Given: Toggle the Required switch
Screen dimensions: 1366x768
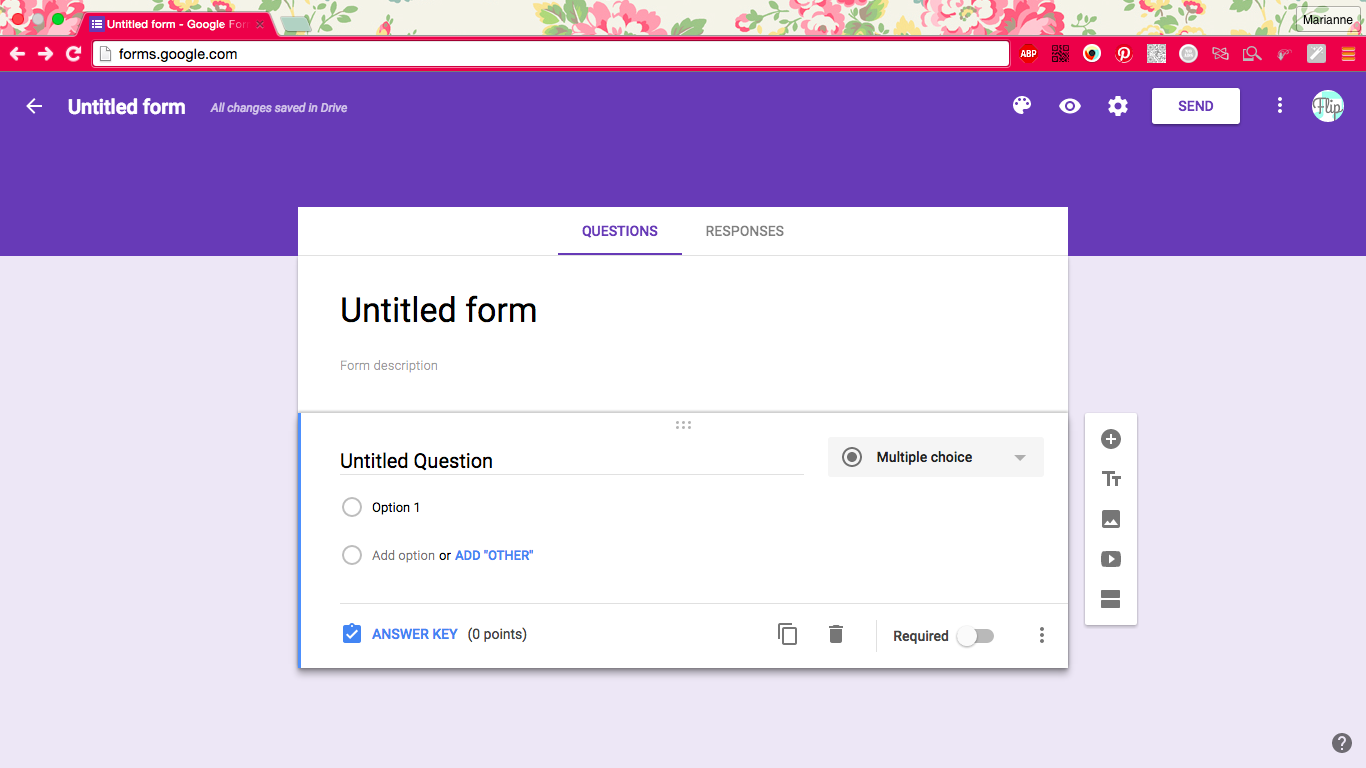Looking at the screenshot, I should (x=975, y=636).
